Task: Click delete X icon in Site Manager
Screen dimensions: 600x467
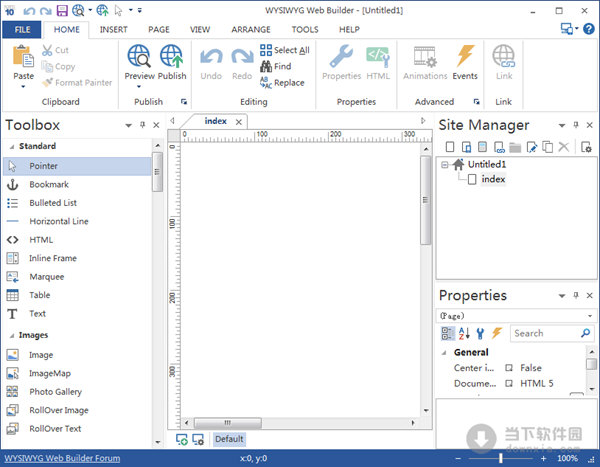Action: click(x=563, y=147)
